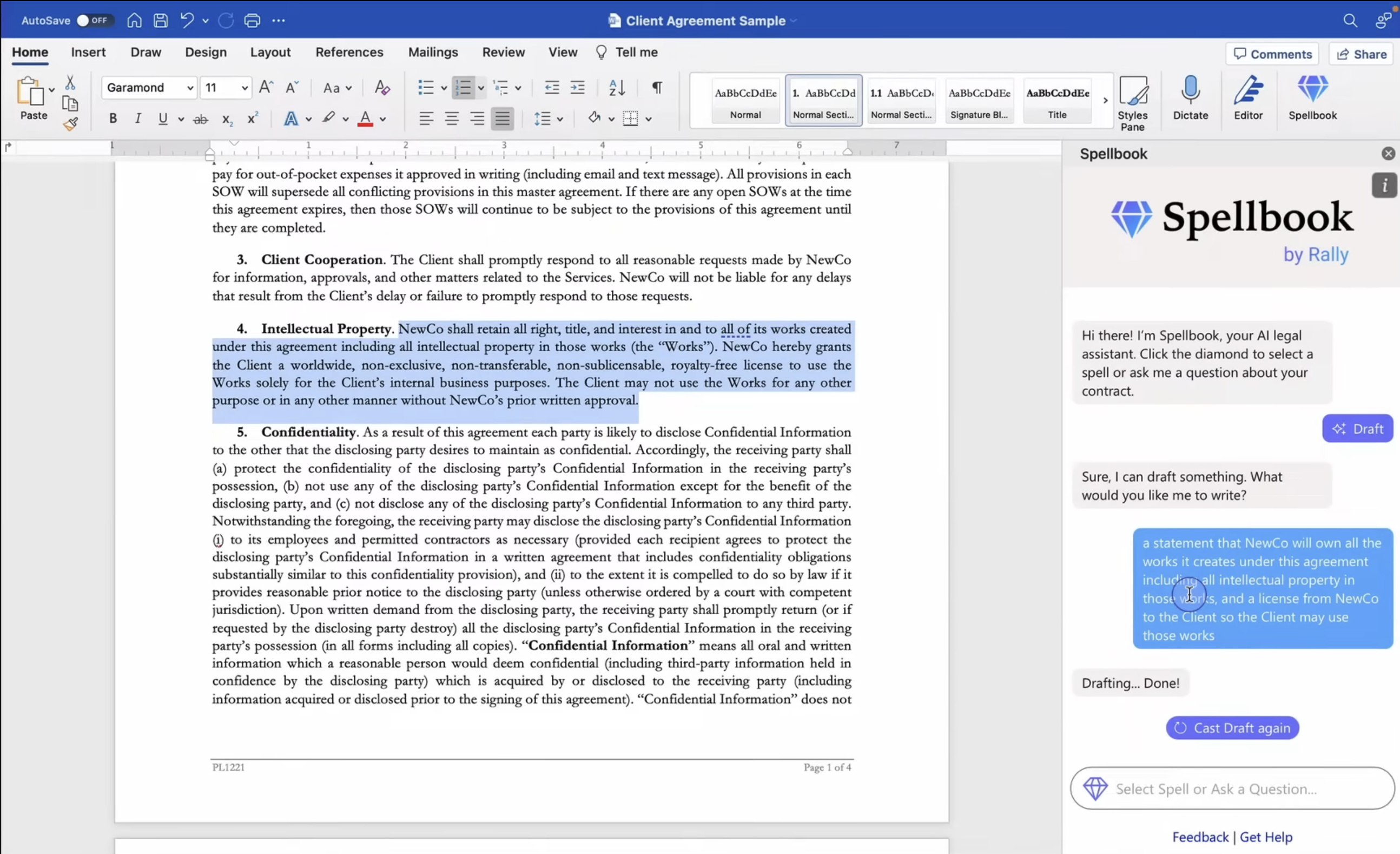Open the Review tab
The width and height of the screenshot is (1400, 854).
tap(503, 52)
